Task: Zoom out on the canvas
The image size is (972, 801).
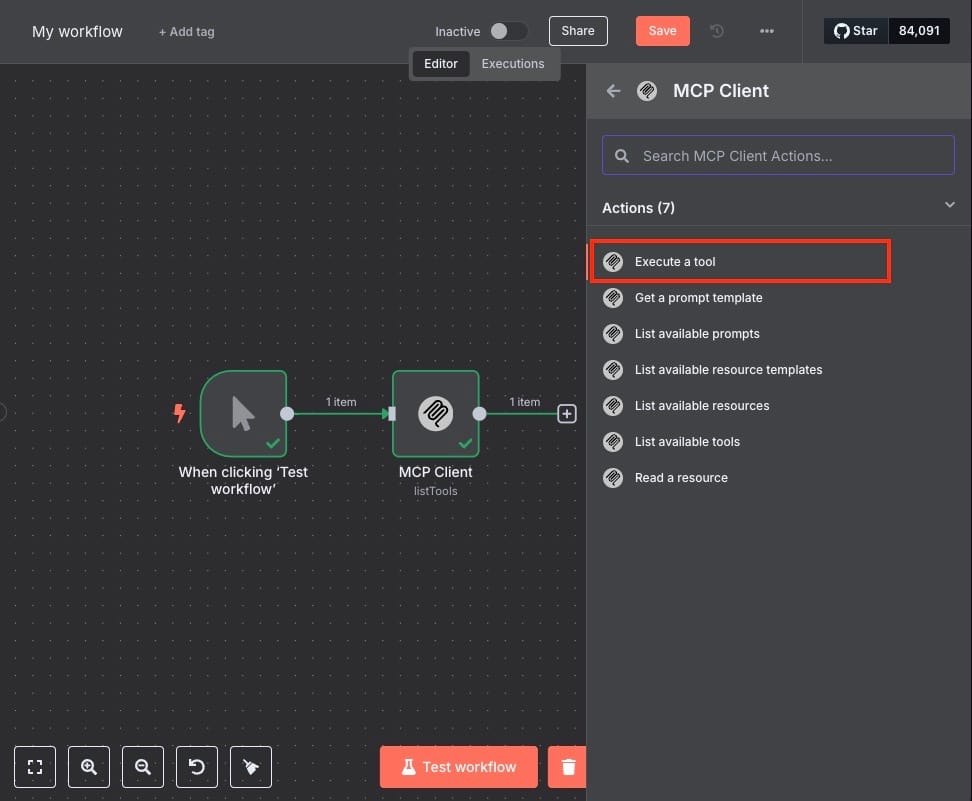Action: 143,767
